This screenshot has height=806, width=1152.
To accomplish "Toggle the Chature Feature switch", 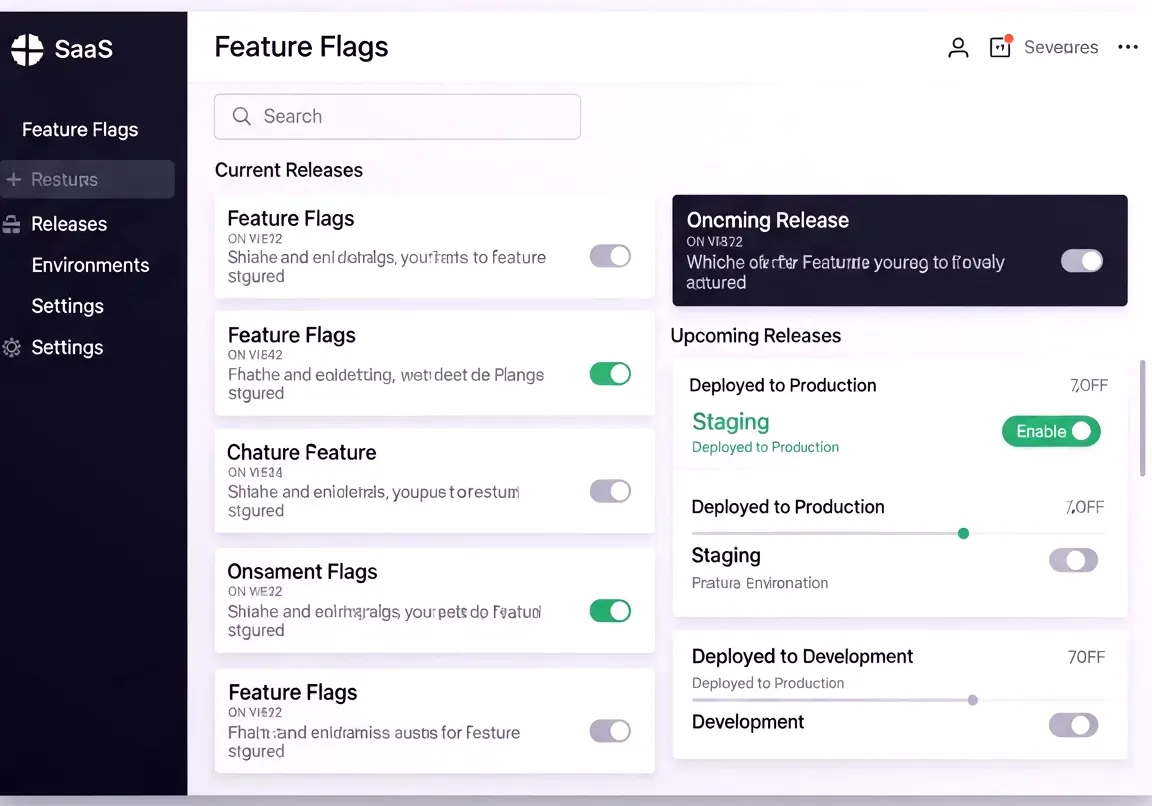I will point(611,491).
